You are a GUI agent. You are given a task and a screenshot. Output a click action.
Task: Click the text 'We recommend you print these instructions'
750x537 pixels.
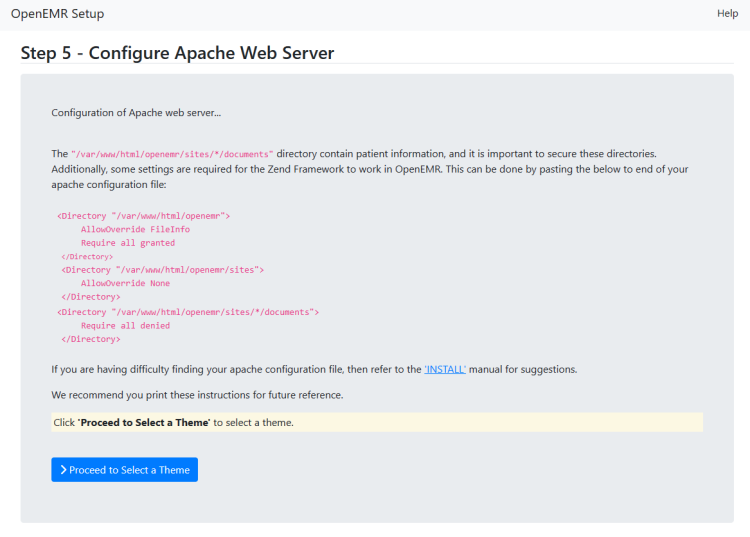[x=151, y=395]
